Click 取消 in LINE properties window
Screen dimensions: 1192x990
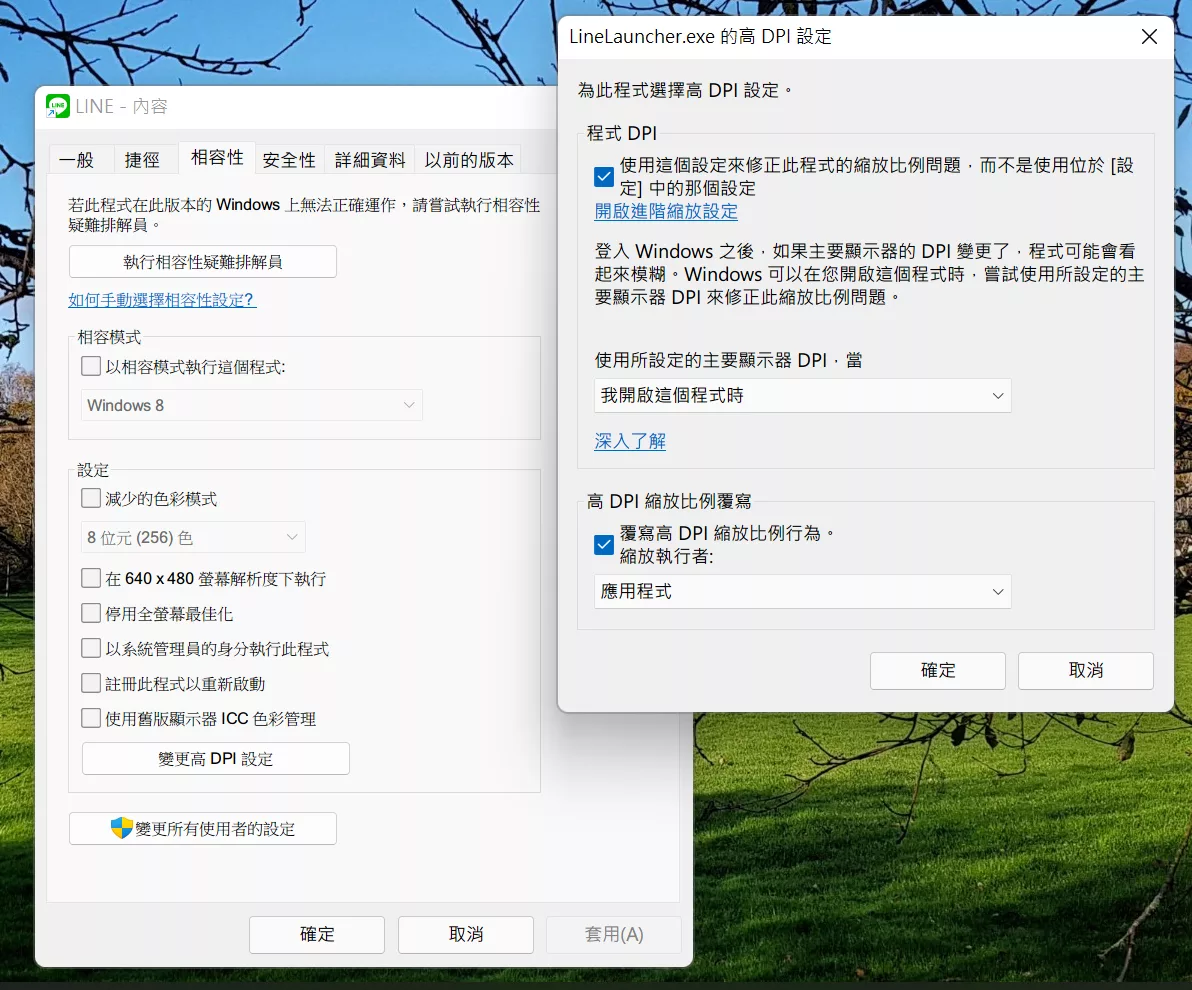pos(466,934)
